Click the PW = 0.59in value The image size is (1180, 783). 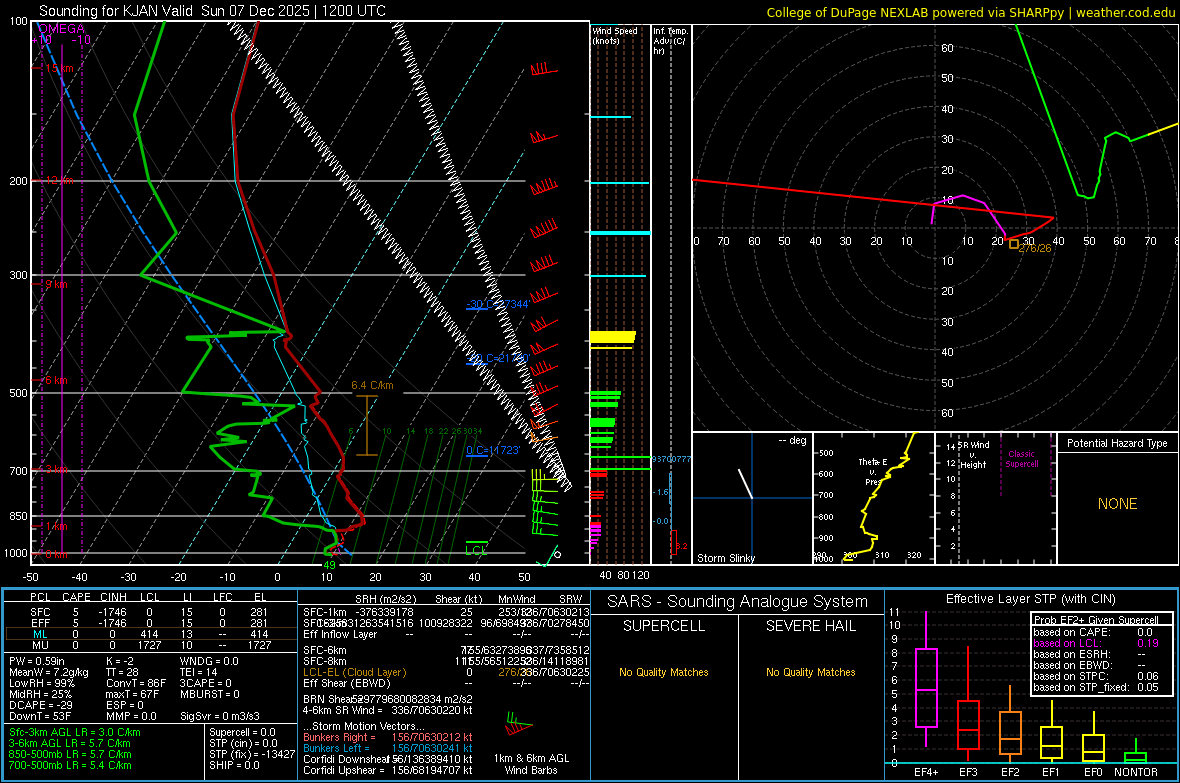click(36, 661)
